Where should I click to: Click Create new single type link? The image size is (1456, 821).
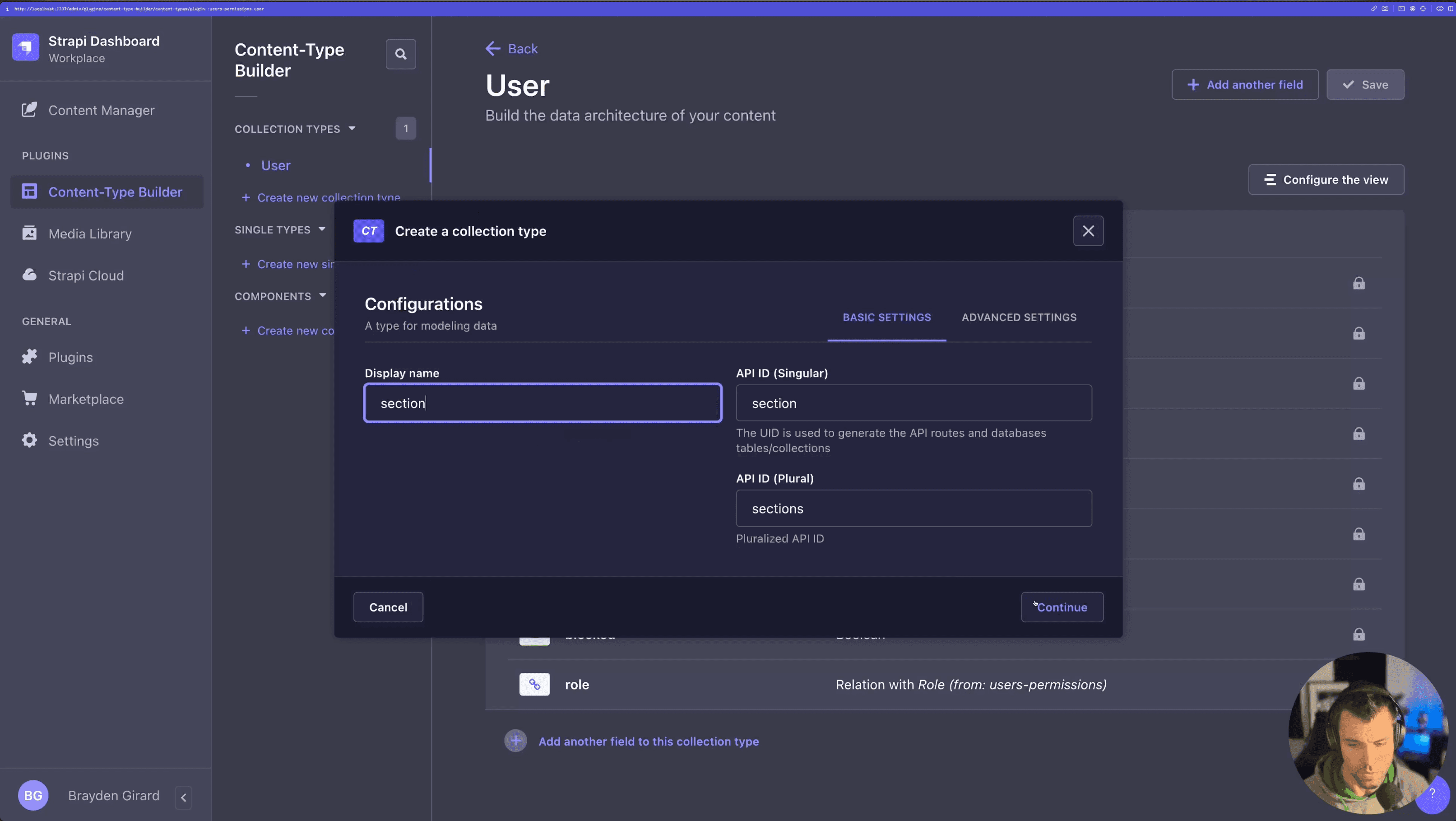click(x=287, y=264)
